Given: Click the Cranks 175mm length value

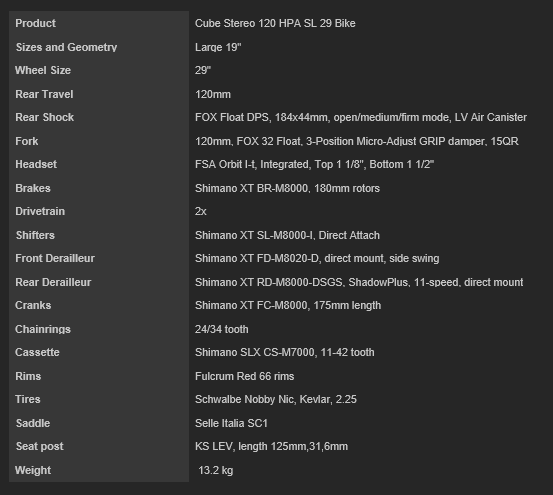Looking at the screenshot, I should pos(288,305).
